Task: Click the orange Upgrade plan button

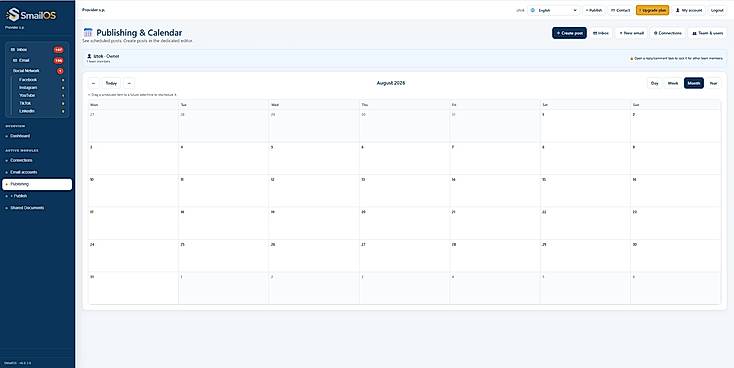Action: (x=652, y=10)
